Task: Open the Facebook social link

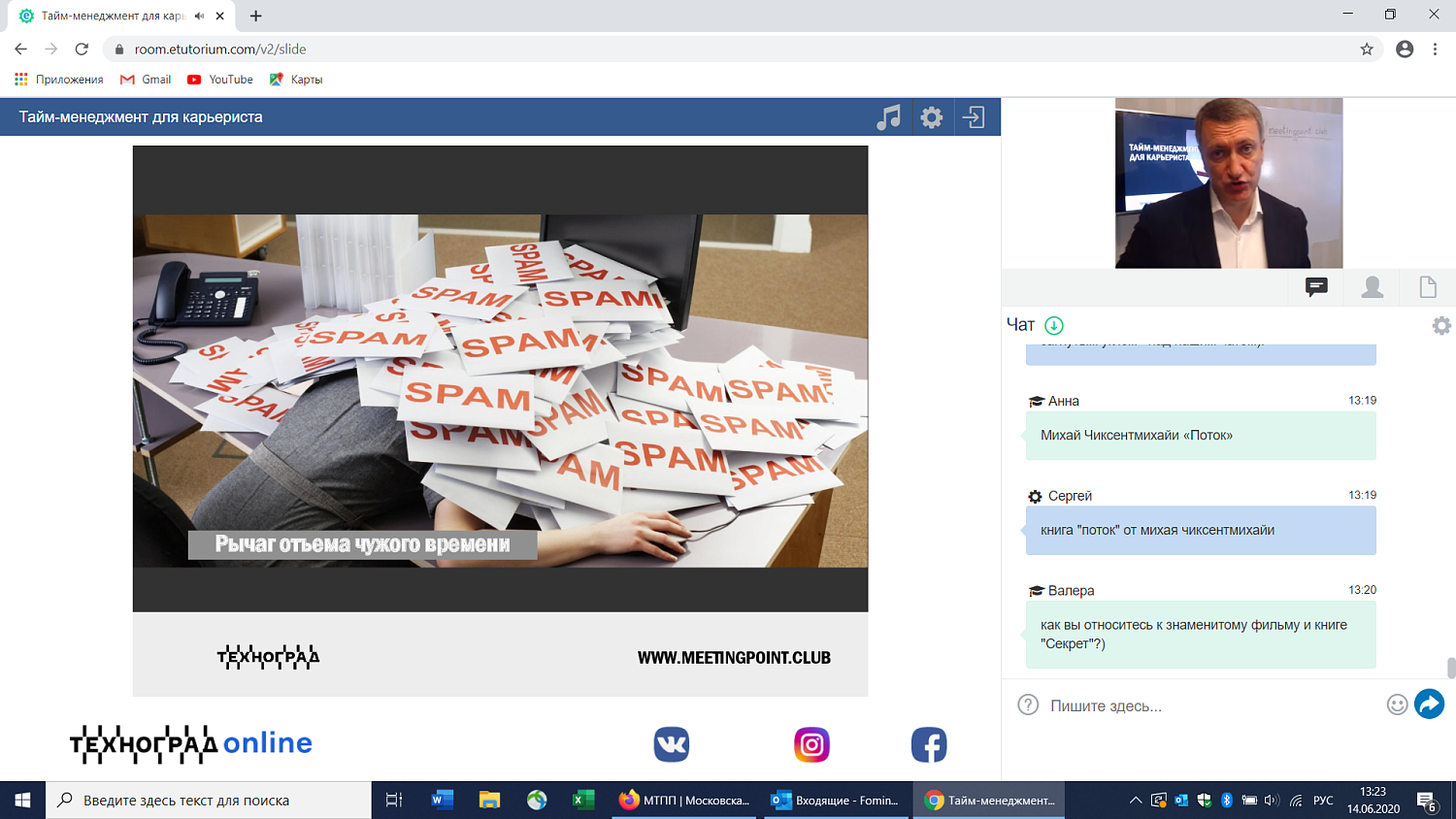Action: click(929, 744)
